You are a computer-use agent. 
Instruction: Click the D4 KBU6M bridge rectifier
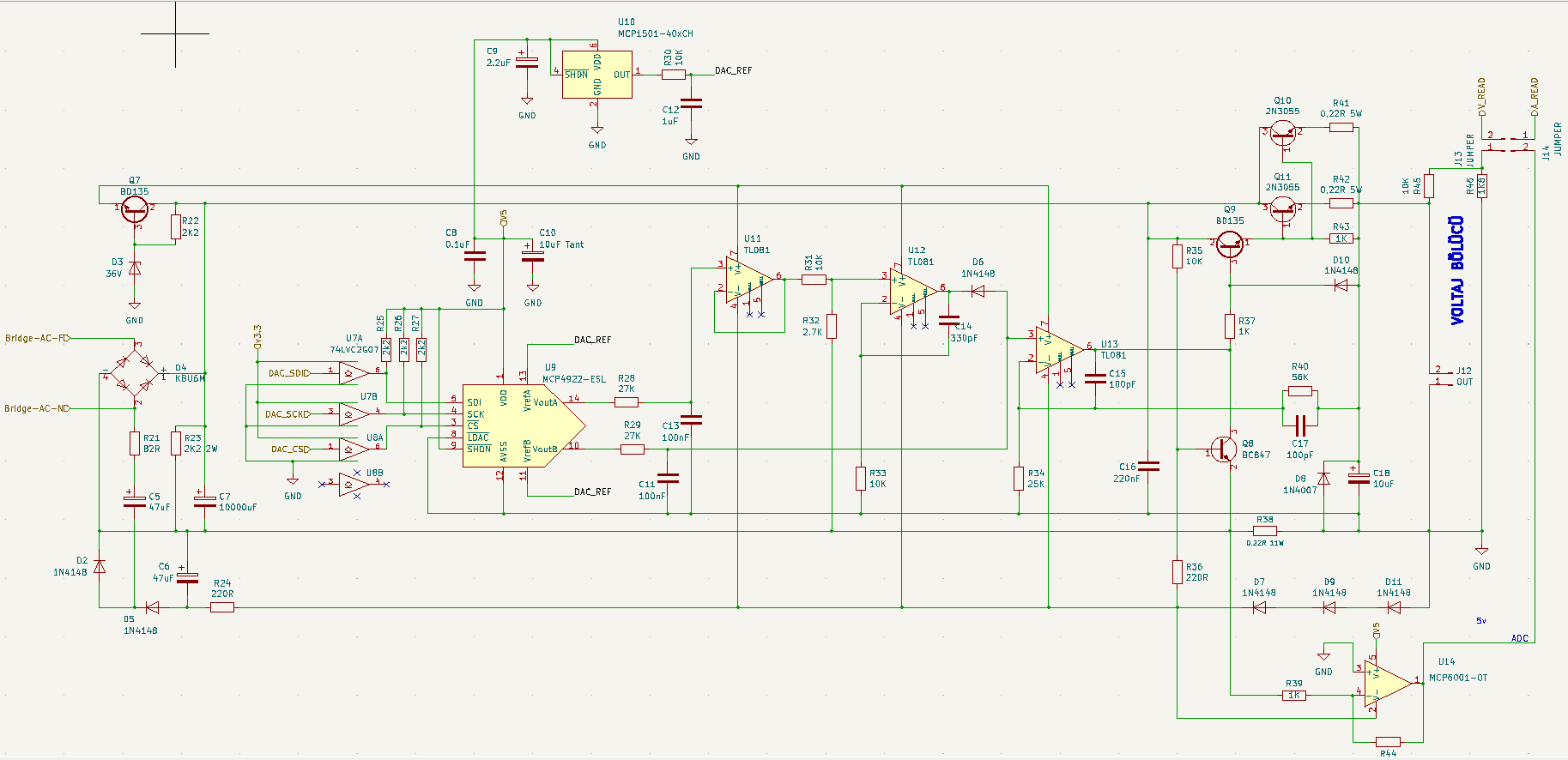point(135,374)
